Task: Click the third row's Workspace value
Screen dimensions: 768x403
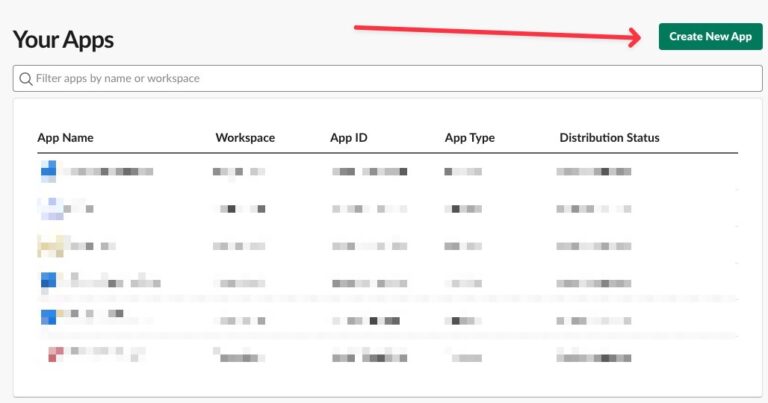Action: point(239,245)
